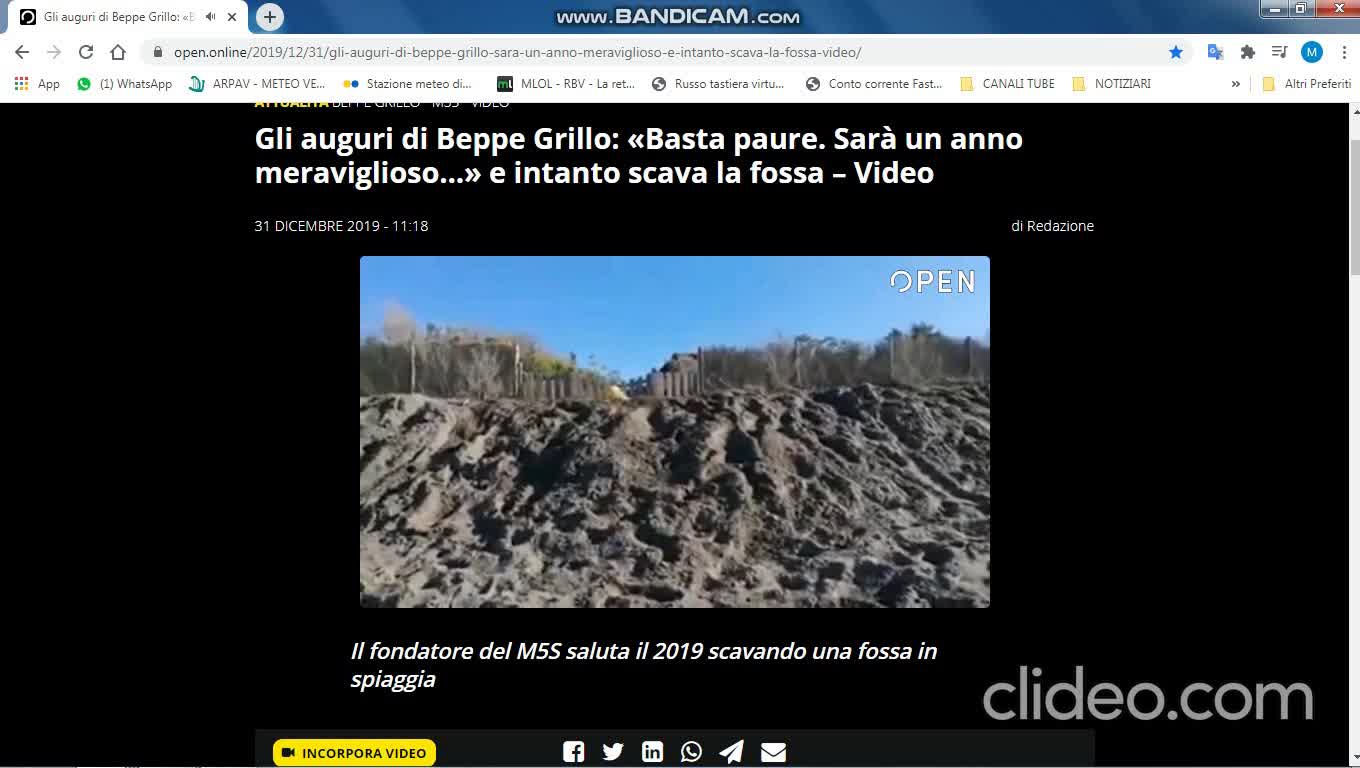View site info via the padlock icon
This screenshot has width=1360, height=768.
(157, 52)
